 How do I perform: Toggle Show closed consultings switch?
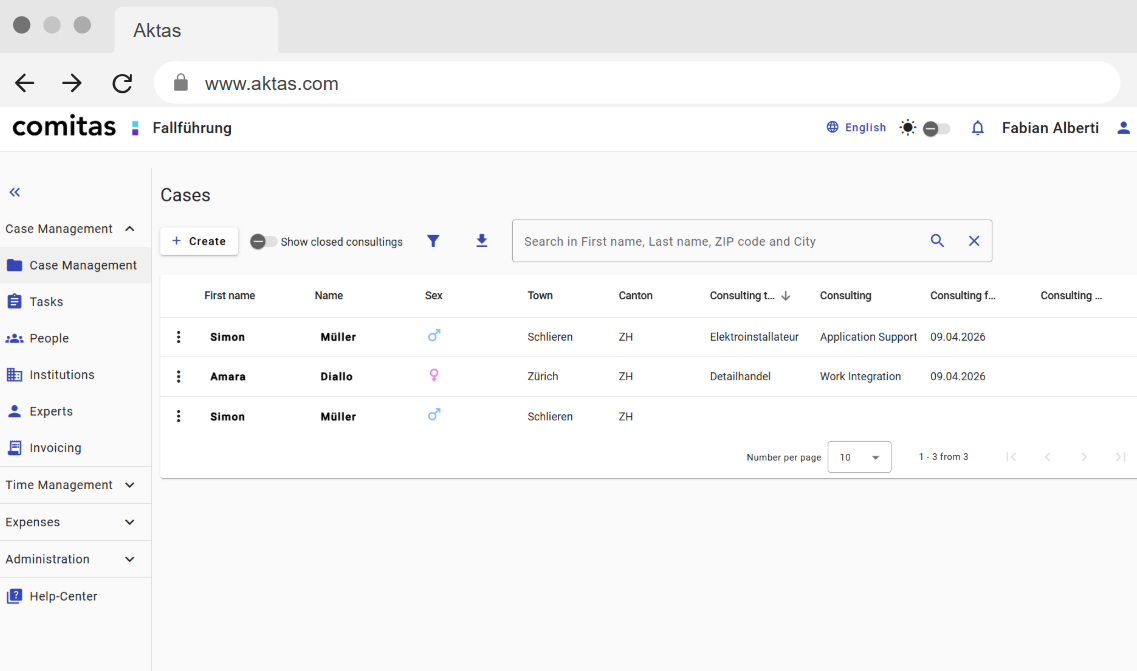264,242
